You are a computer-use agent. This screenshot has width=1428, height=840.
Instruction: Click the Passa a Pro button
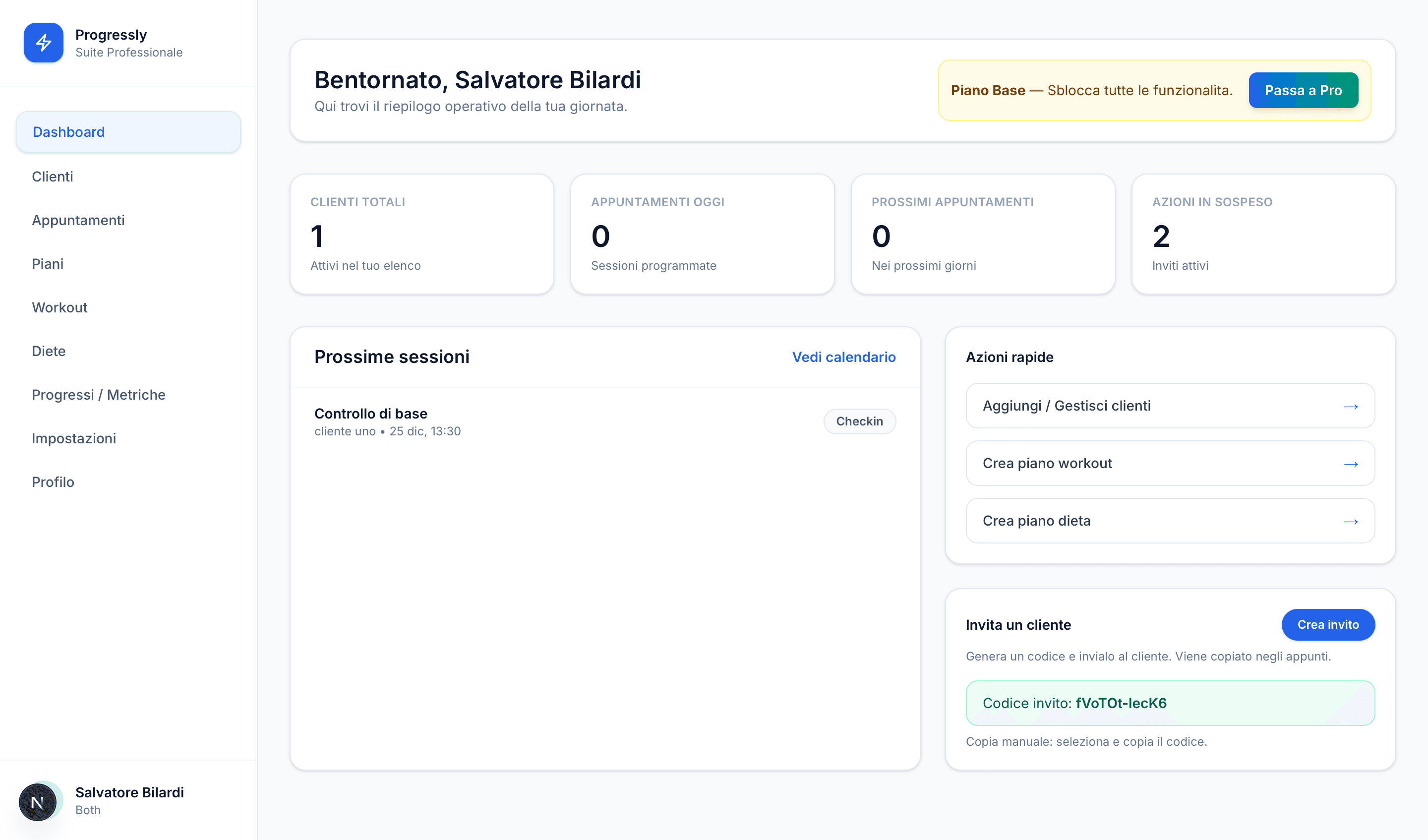coord(1304,90)
